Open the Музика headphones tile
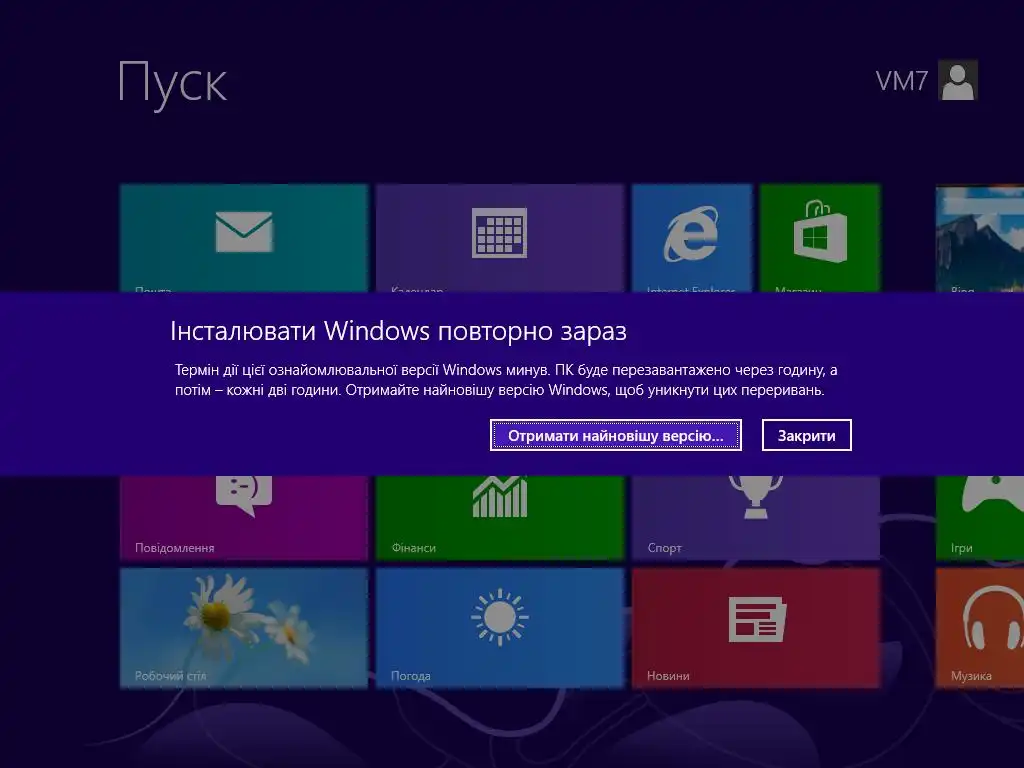This screenshot has height=768, width=1024. (x=980, y=628)
